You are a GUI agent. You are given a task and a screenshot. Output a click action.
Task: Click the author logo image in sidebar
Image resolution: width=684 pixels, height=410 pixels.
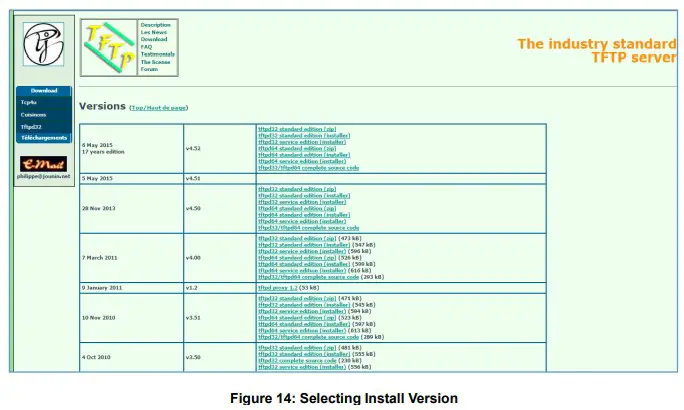[x=43, y=45]
